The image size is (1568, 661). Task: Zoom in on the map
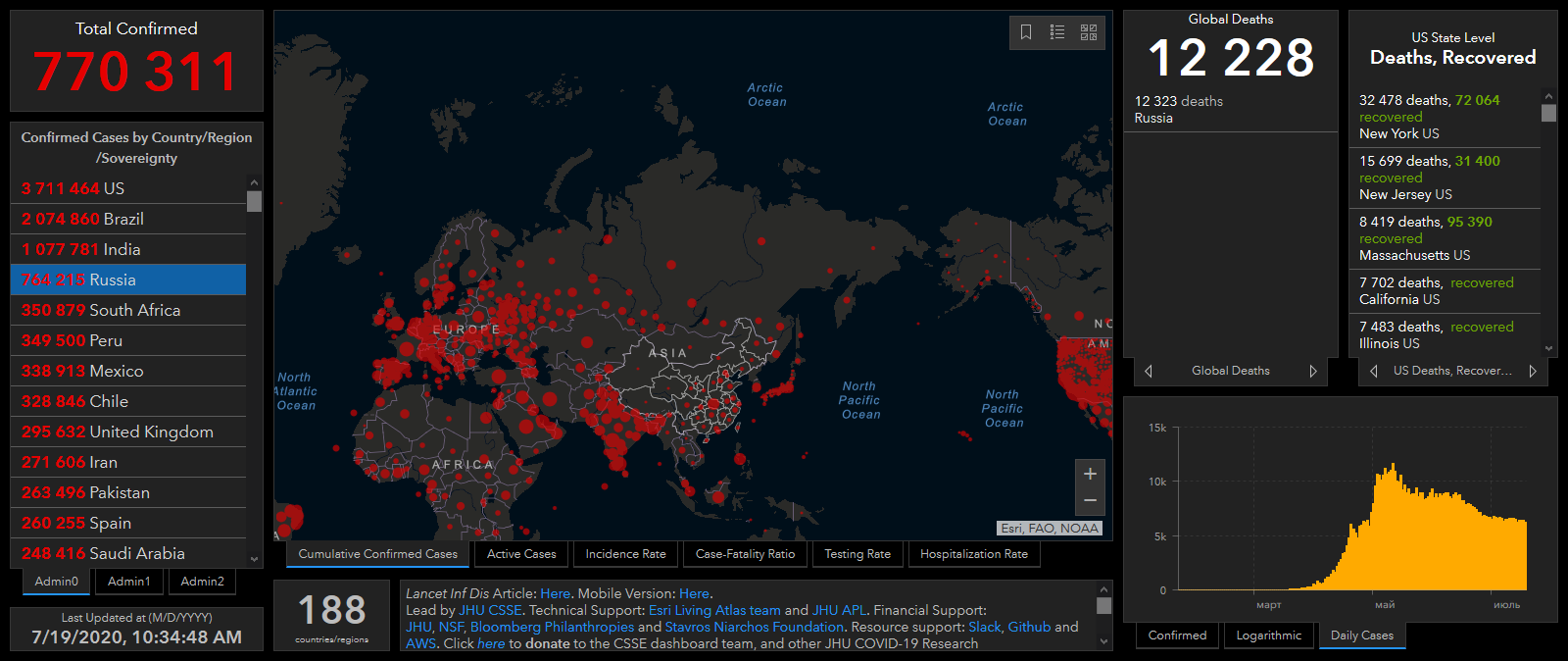(1090, 474)
